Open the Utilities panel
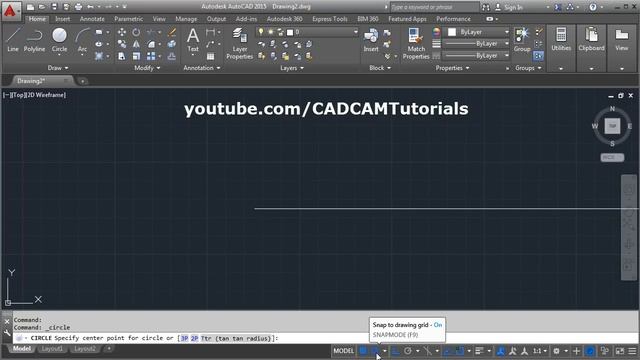The width and height of the screenshot is (640, 360). coord(561,40)
